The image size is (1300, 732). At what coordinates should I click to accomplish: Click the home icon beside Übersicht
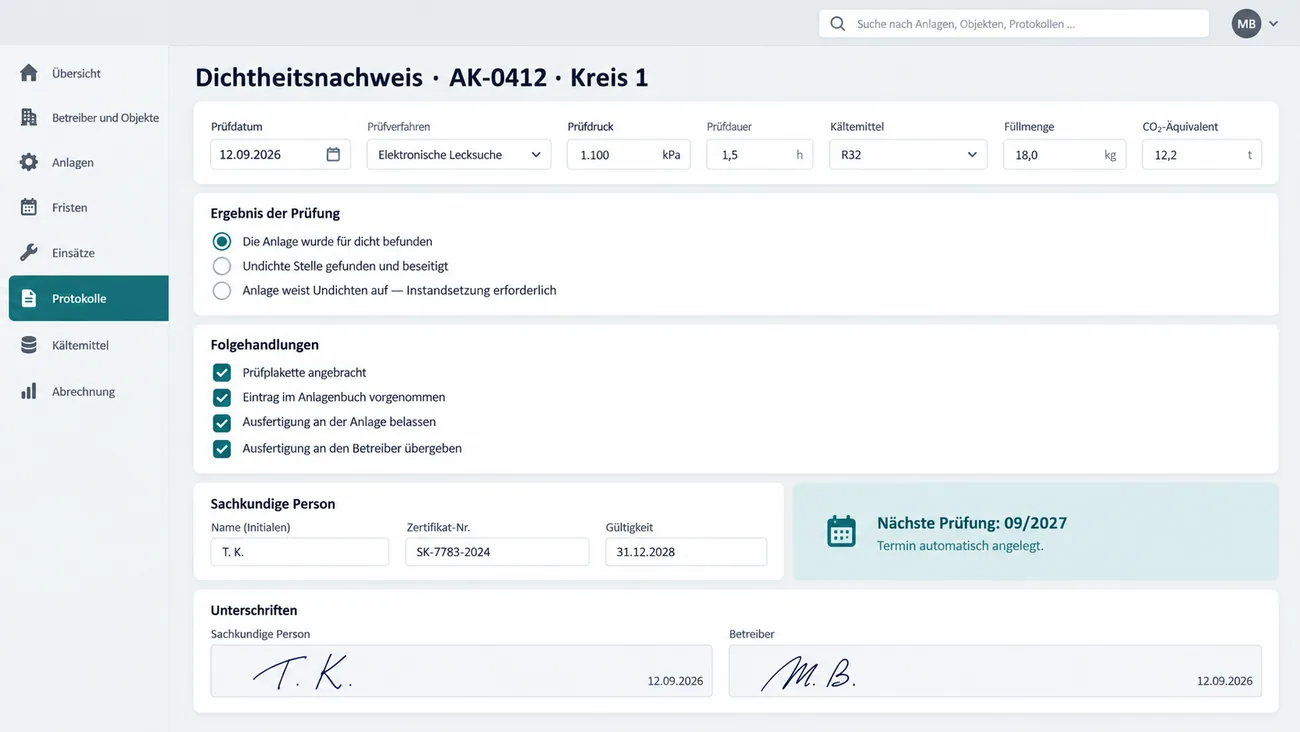point(29,73)
